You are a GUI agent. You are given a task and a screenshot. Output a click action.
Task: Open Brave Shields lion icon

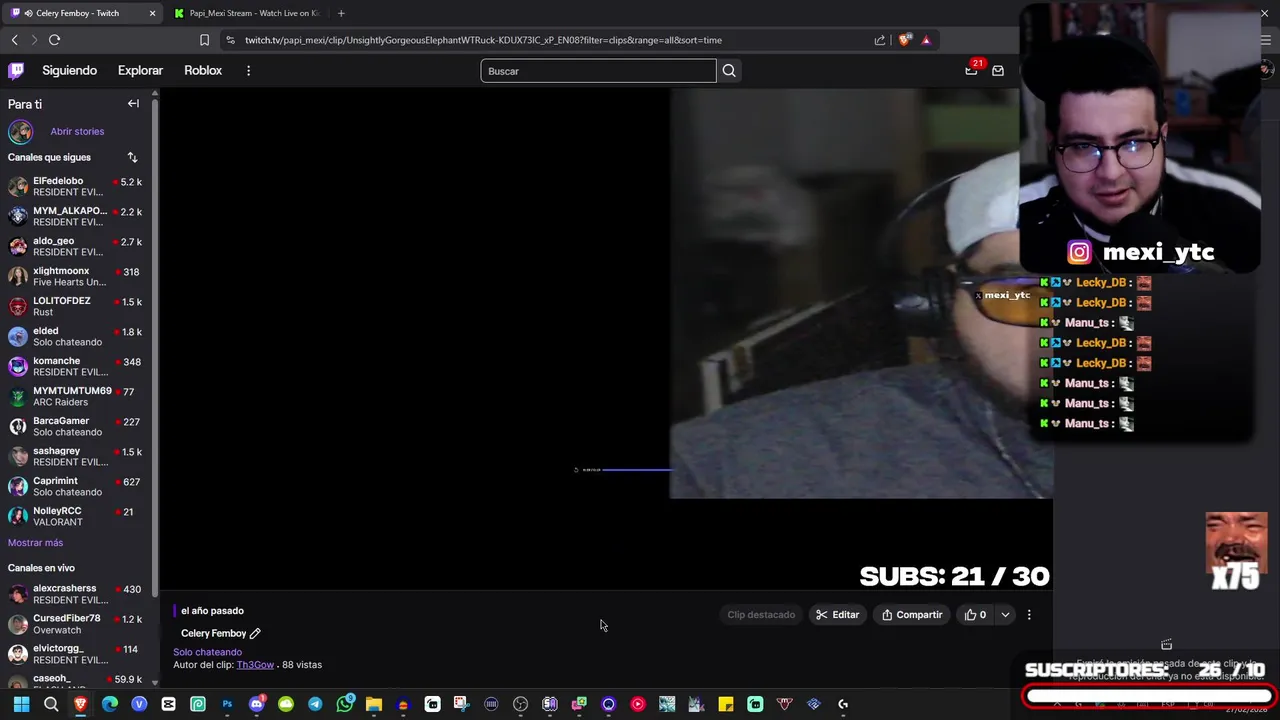pos(905,40)
